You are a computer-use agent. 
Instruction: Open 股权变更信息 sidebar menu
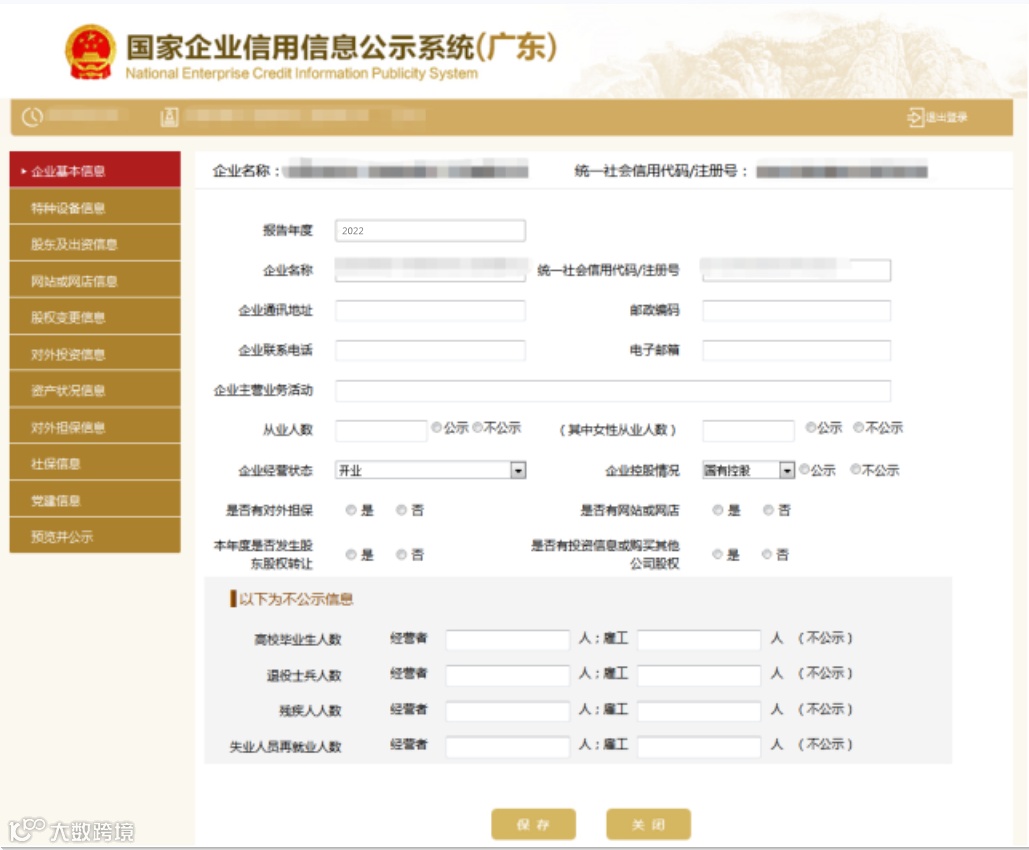click(95, 318)
